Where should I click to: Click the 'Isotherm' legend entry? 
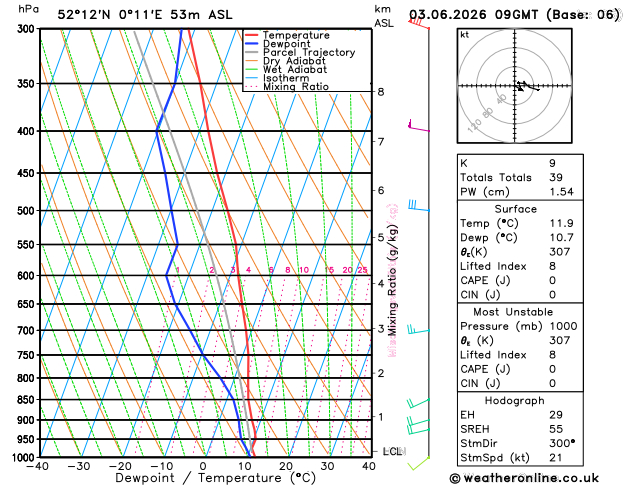286,78
